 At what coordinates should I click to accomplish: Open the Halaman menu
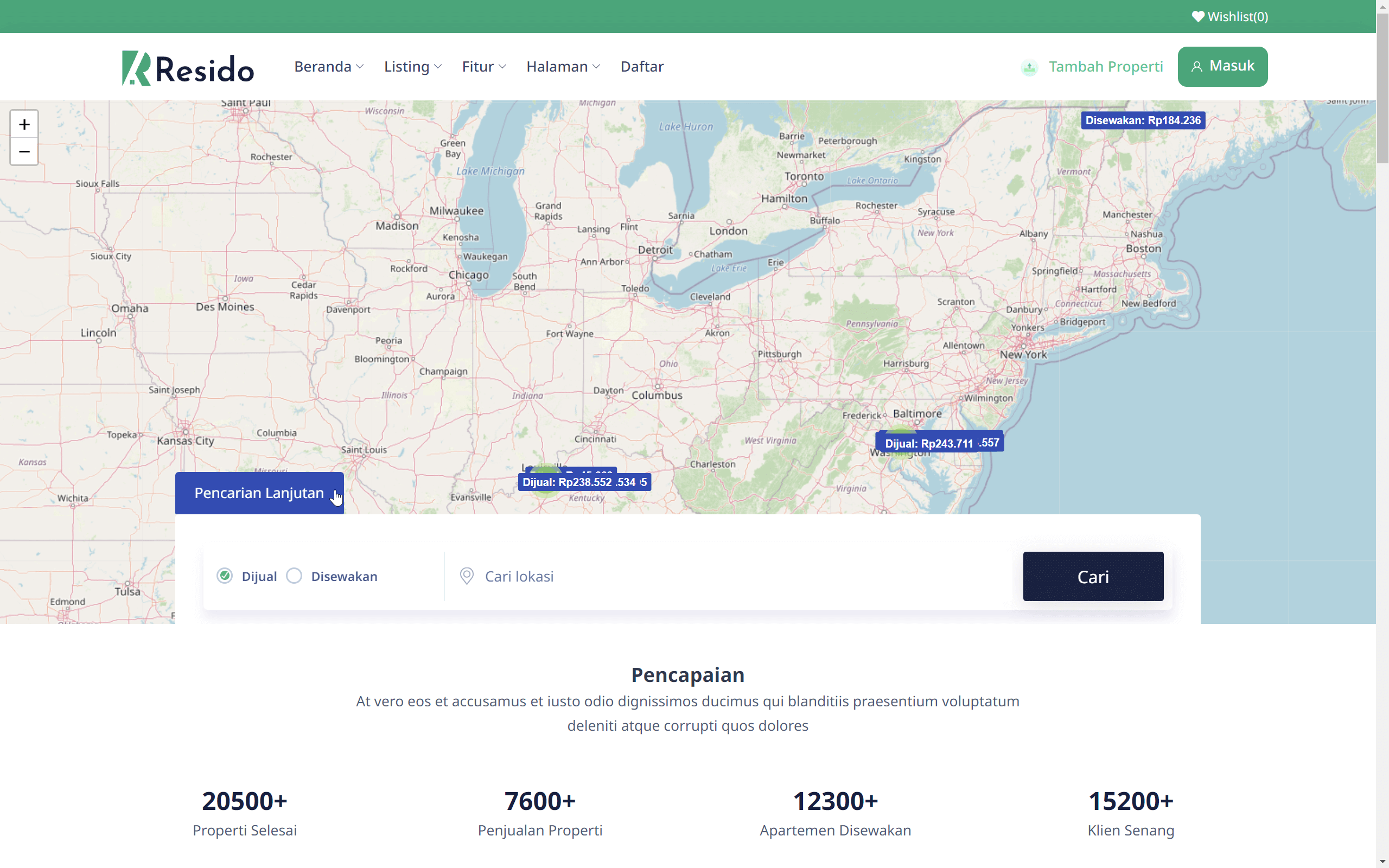[x=563, y=67]
